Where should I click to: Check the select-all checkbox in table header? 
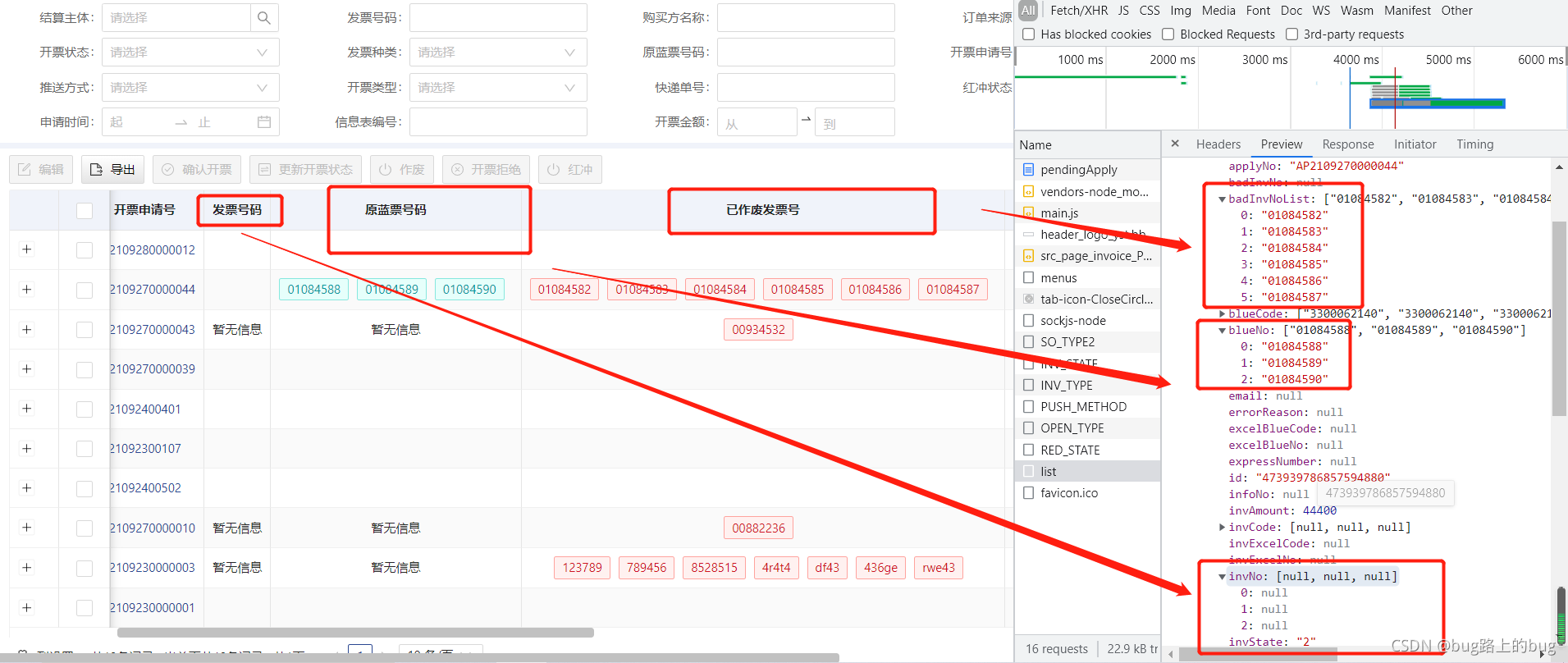[85, 210]
